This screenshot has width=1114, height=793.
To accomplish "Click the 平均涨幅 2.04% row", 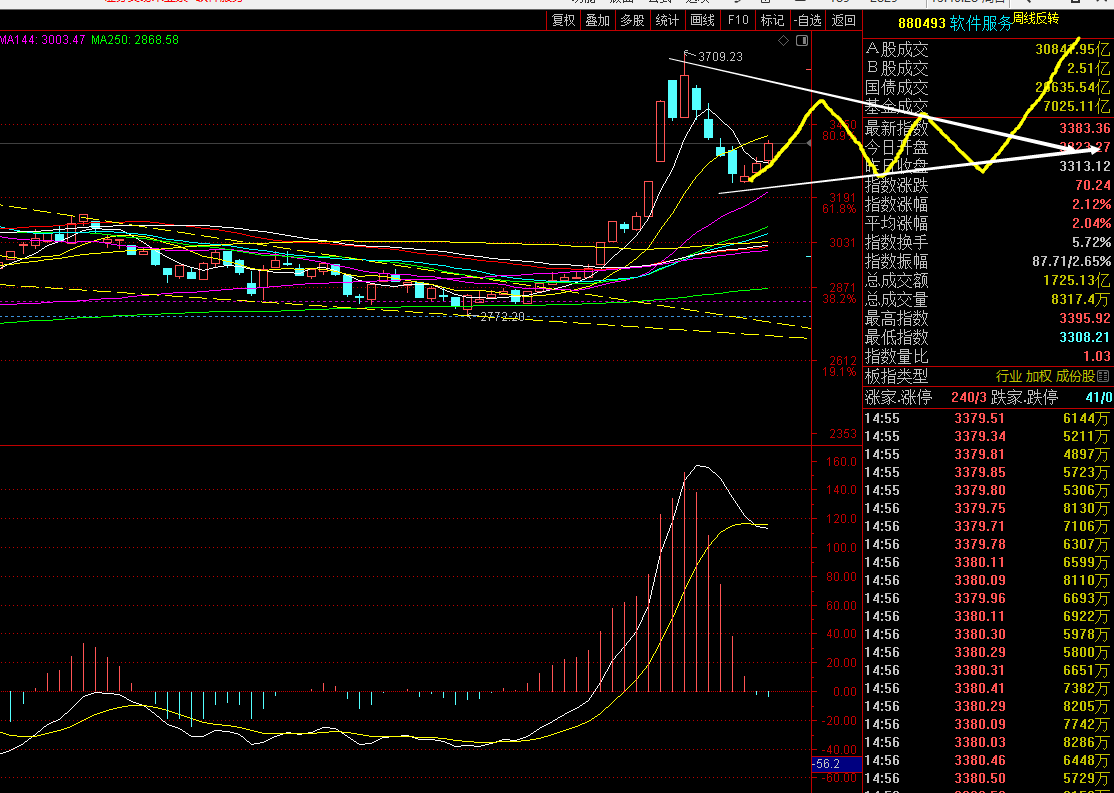I will tap(988, 223).
